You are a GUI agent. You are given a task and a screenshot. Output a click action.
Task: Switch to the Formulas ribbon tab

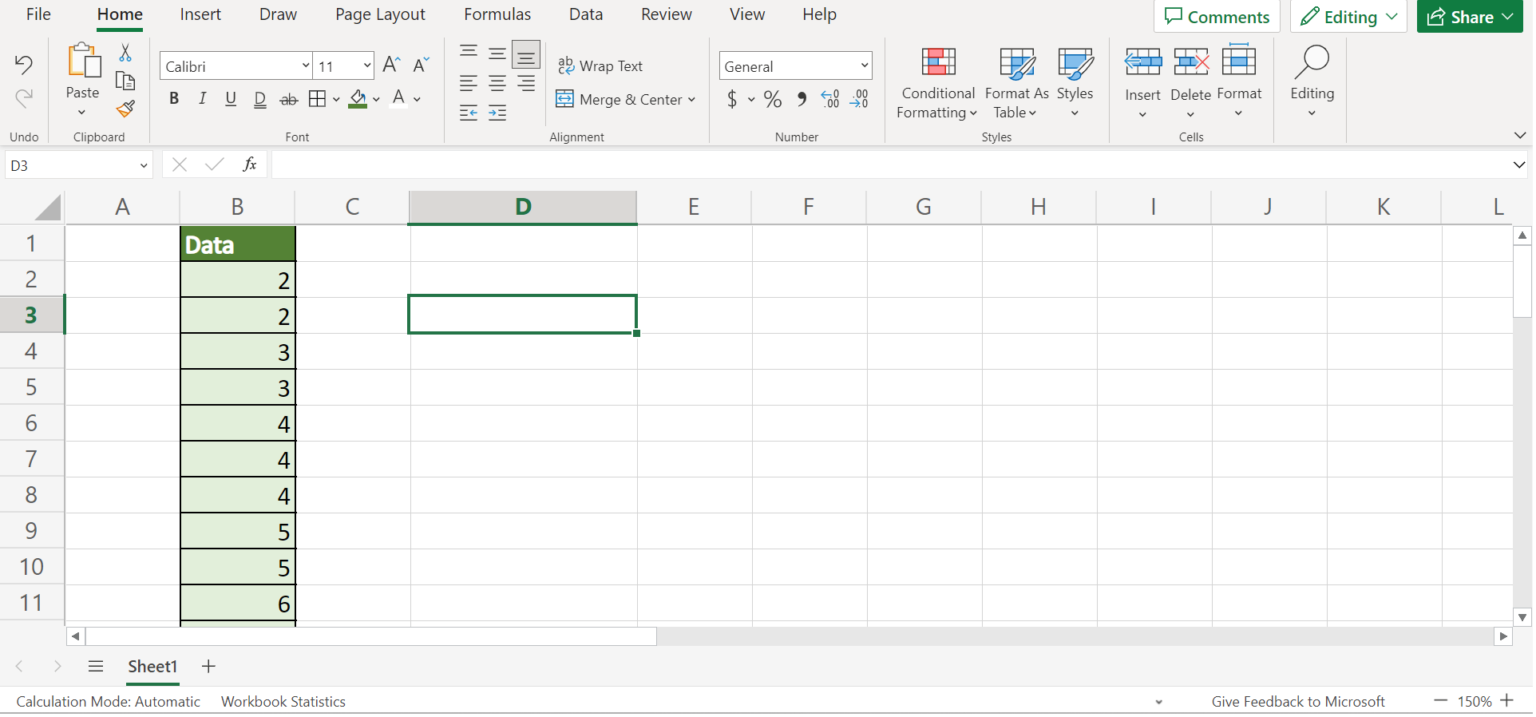click(x=497, y=14)
